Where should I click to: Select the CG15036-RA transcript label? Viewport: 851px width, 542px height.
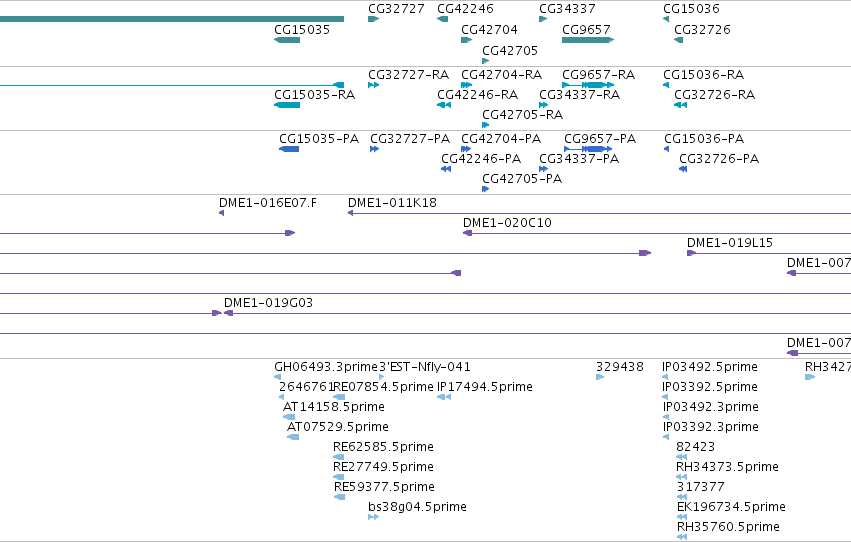pyautogui.click(x=703, y=75)
